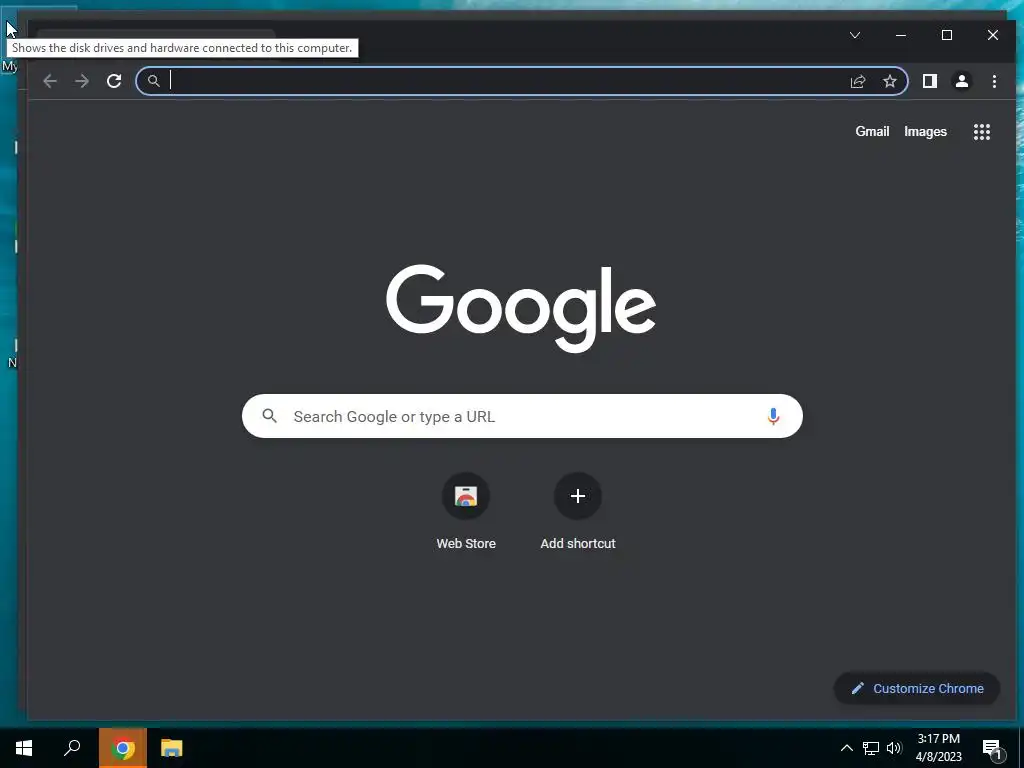Screen dimensions: 1024x768
Task: Open the volume tray icon
Action: (894, 748)
